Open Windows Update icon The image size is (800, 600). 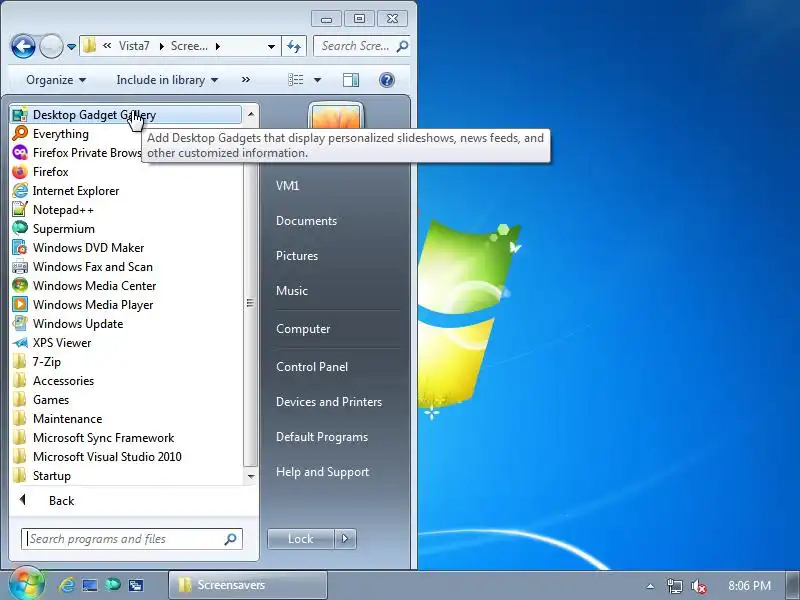[x=20, y=324]
